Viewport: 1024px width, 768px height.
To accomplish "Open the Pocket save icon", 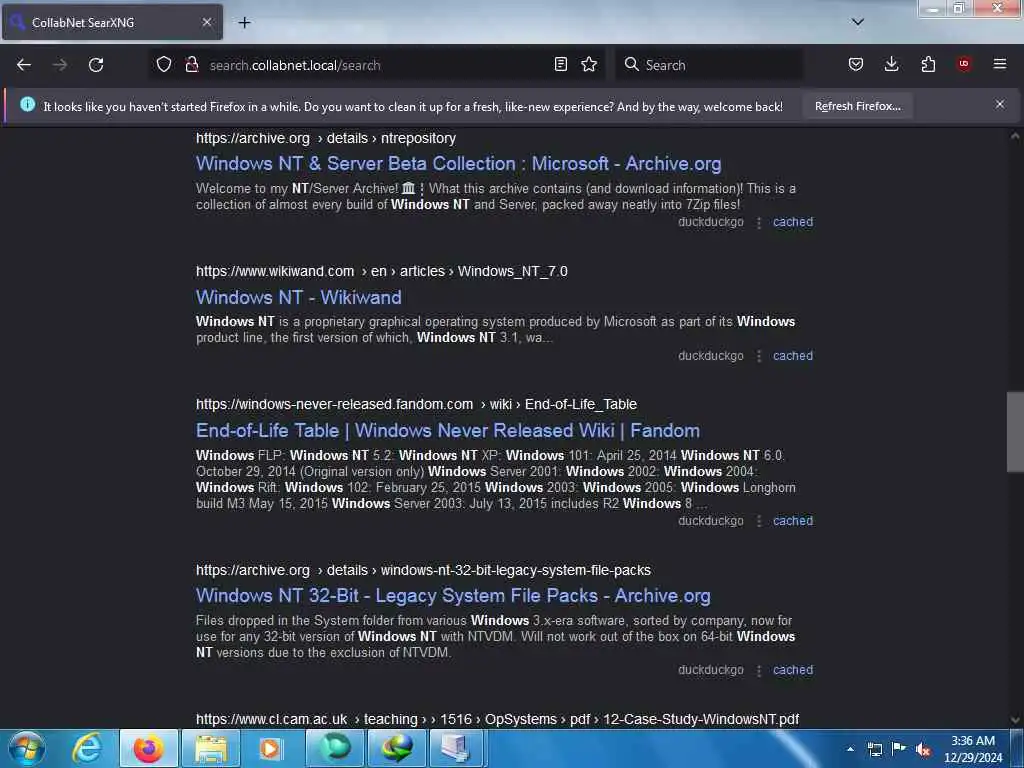I will [x=856, y=64].
